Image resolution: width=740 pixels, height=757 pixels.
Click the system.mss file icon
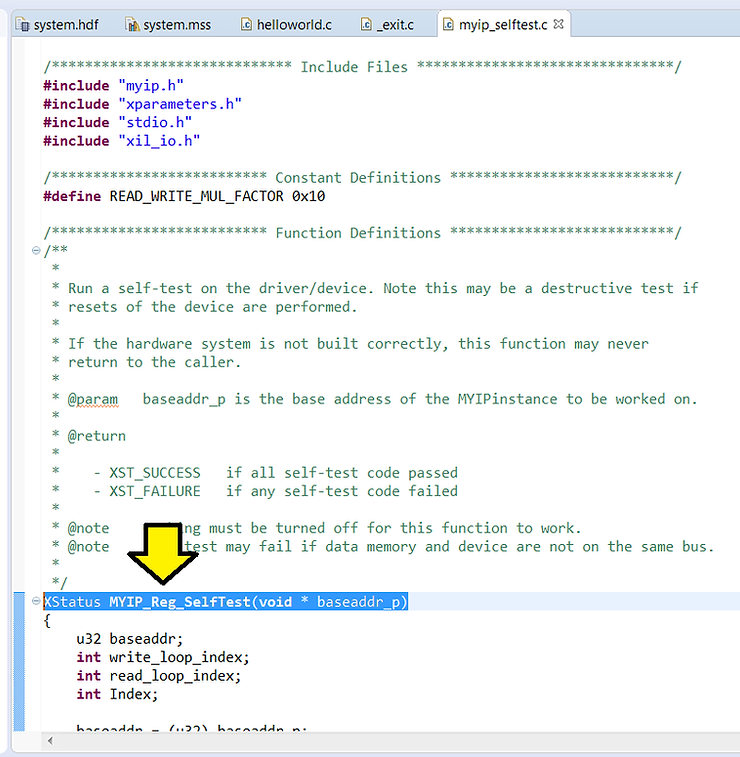click(x=132, y=24)
